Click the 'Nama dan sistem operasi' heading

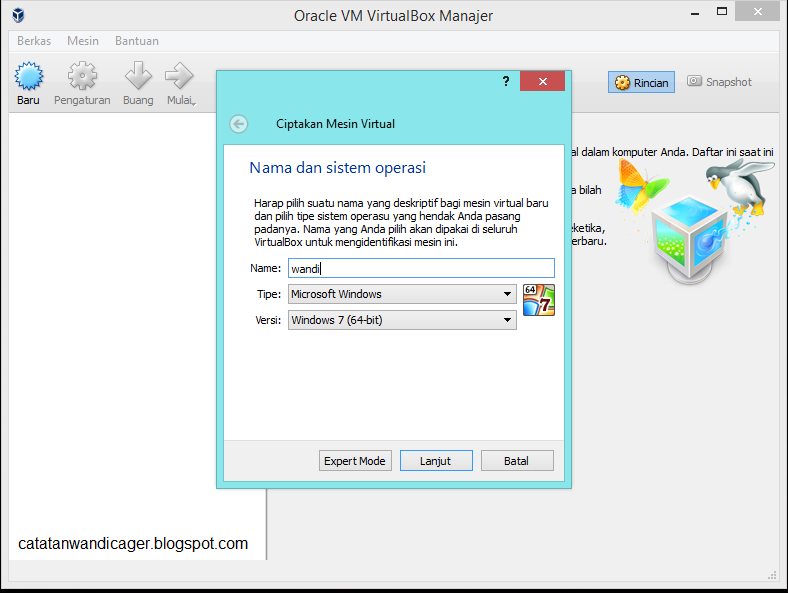point(337,168)
